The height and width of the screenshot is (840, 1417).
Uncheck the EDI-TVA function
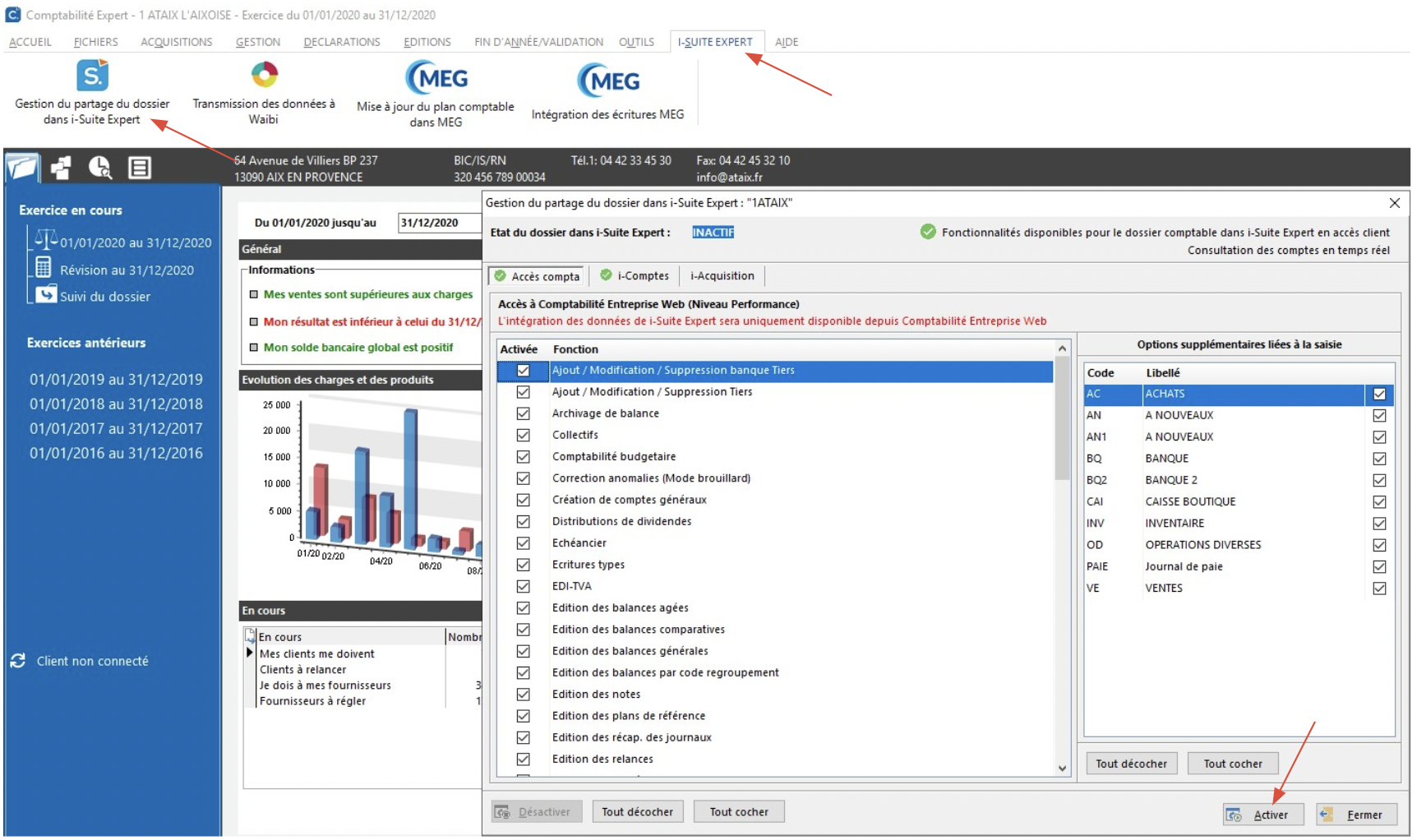[x=523, y=586]
